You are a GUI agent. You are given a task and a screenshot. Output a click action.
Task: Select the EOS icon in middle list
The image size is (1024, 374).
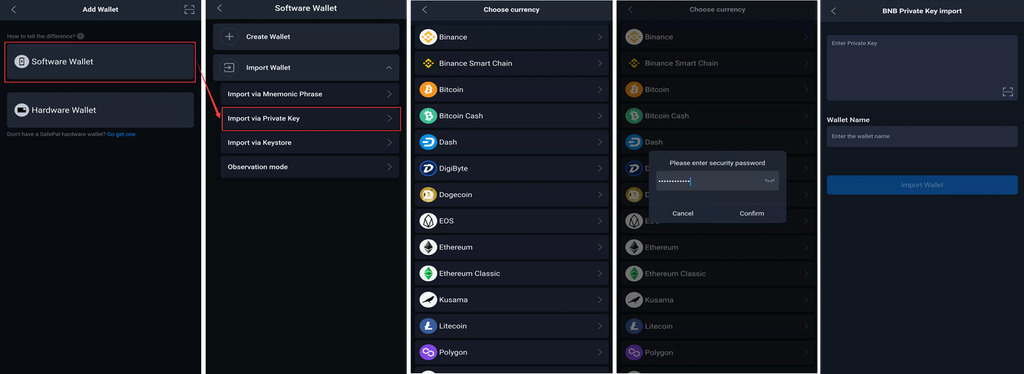428,221
